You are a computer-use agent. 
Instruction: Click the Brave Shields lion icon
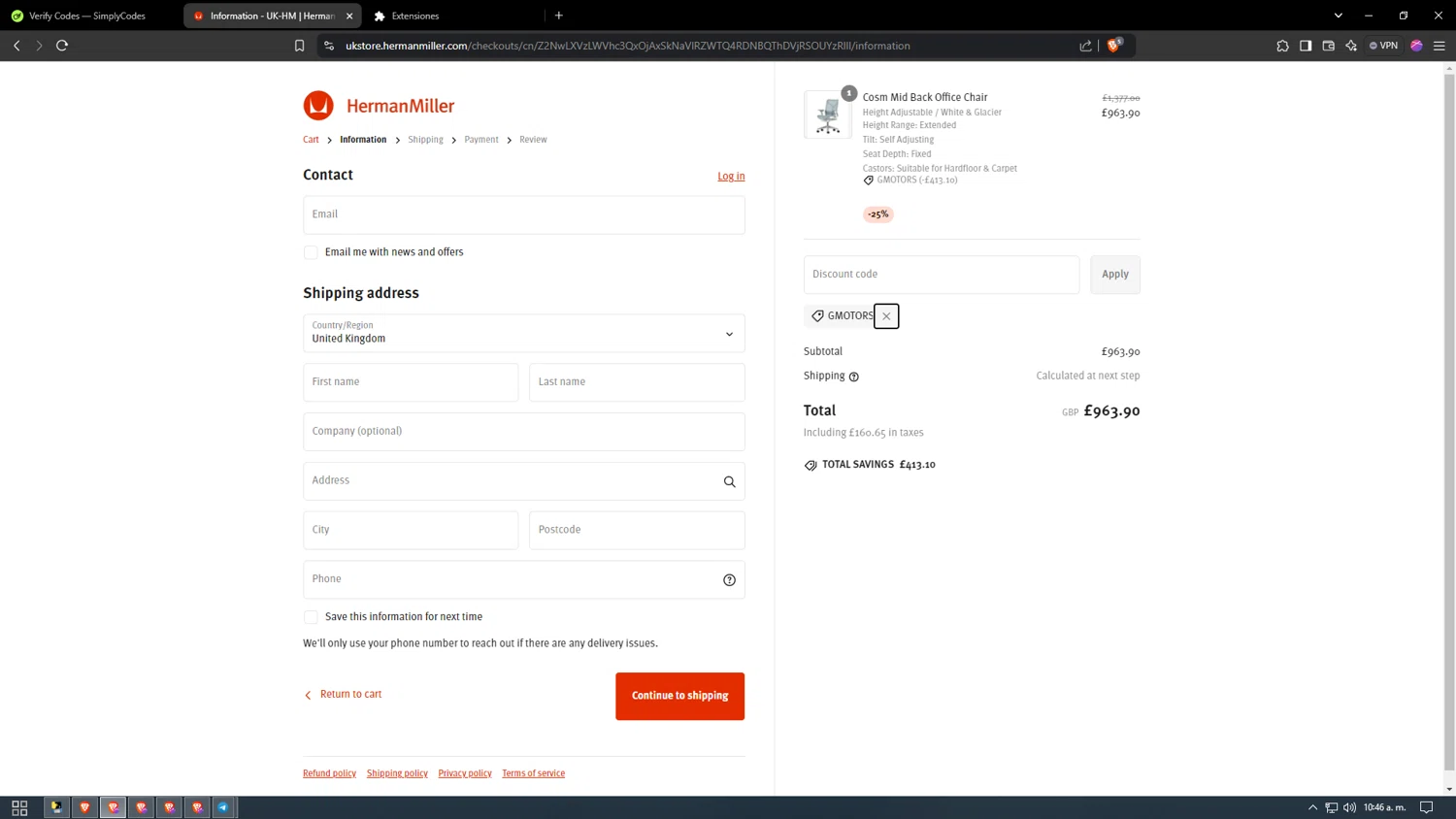click(x=1113, y=46)
